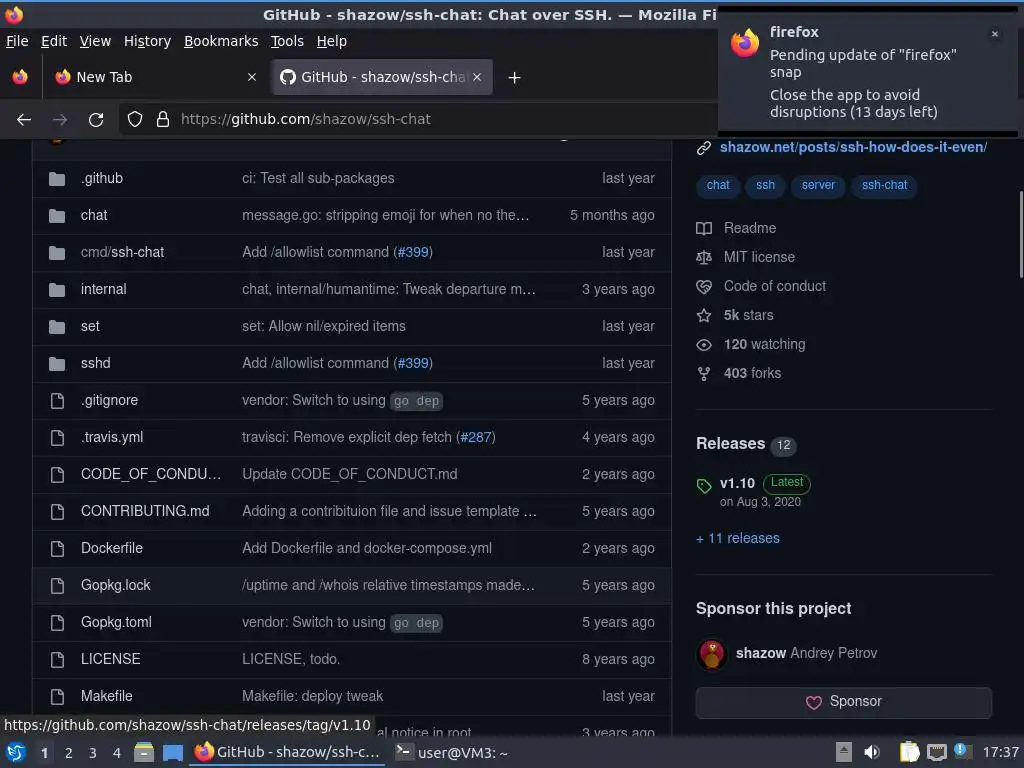Open the set folder
Screen dimensions: 1024x768
point(90,327)
